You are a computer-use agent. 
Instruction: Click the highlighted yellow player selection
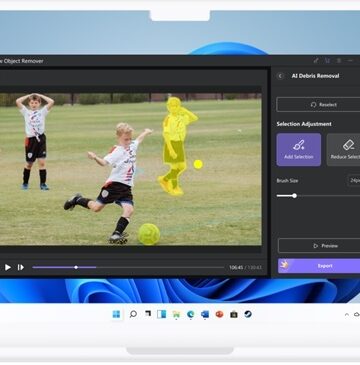(x=175, y=146)
